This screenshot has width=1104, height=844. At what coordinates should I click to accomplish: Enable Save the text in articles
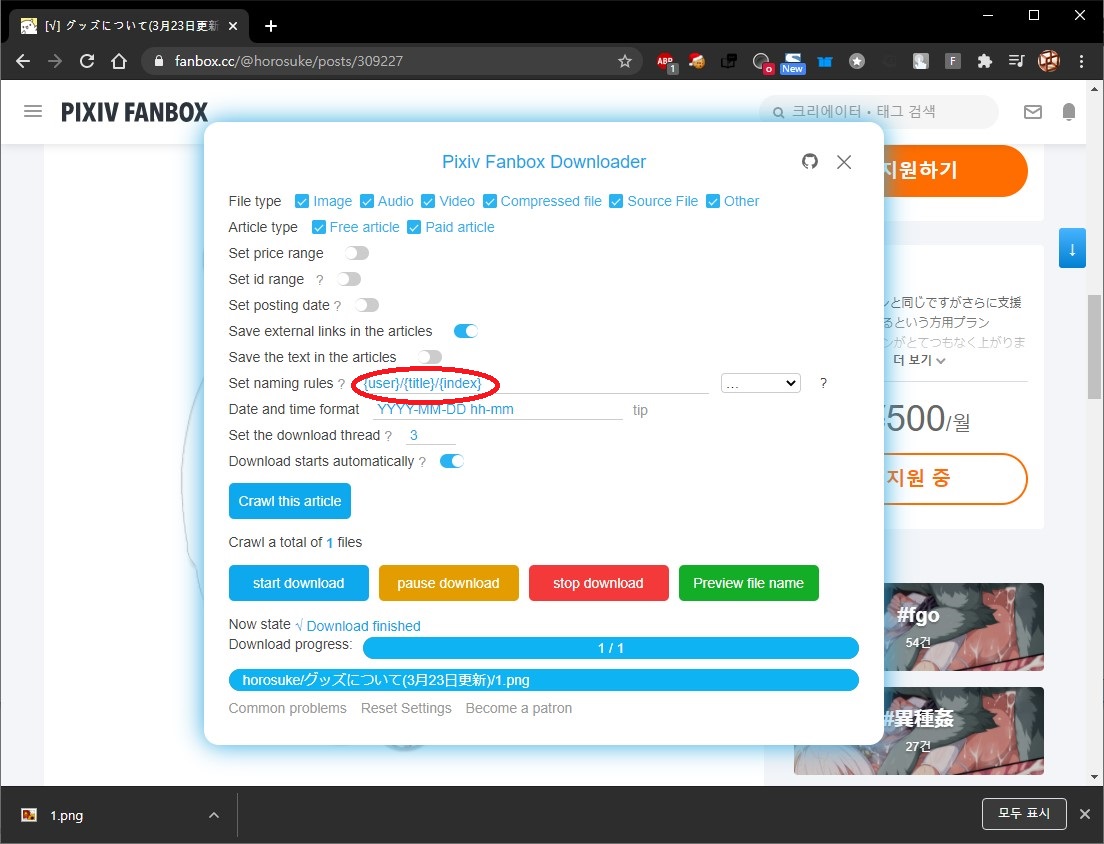(x=430, y=357)
